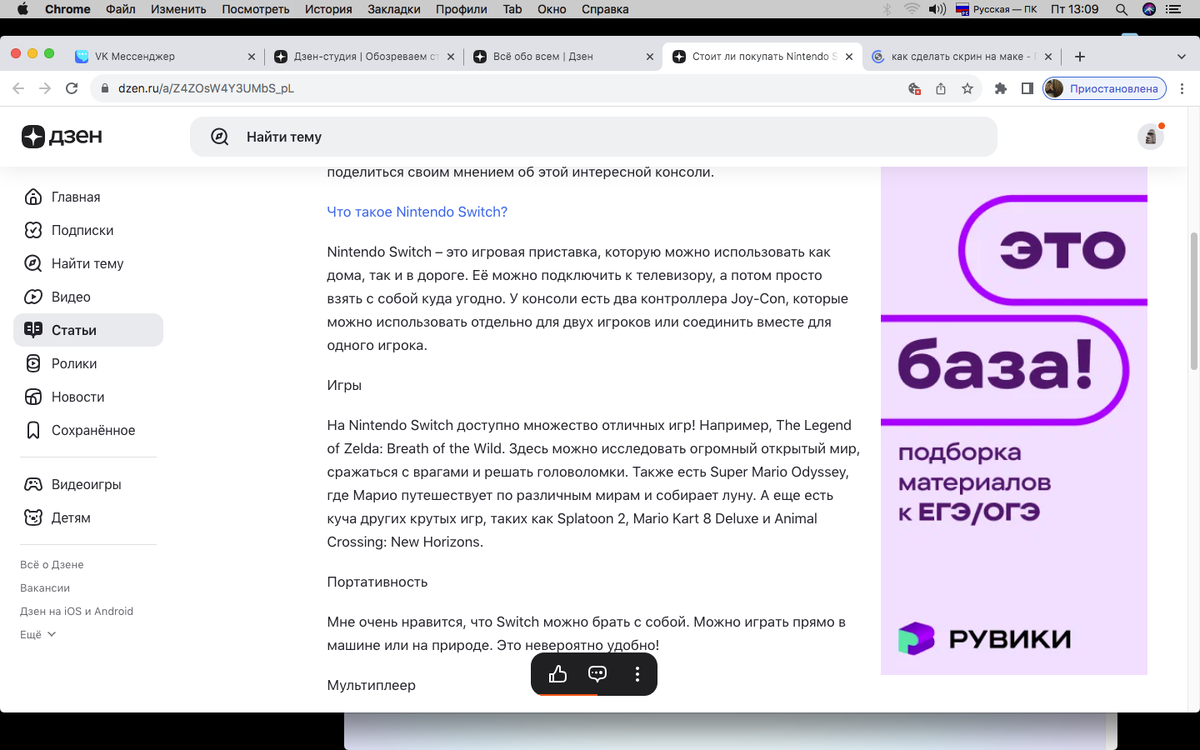
Task: Open the Файл menu
Action: coord(120,9)
